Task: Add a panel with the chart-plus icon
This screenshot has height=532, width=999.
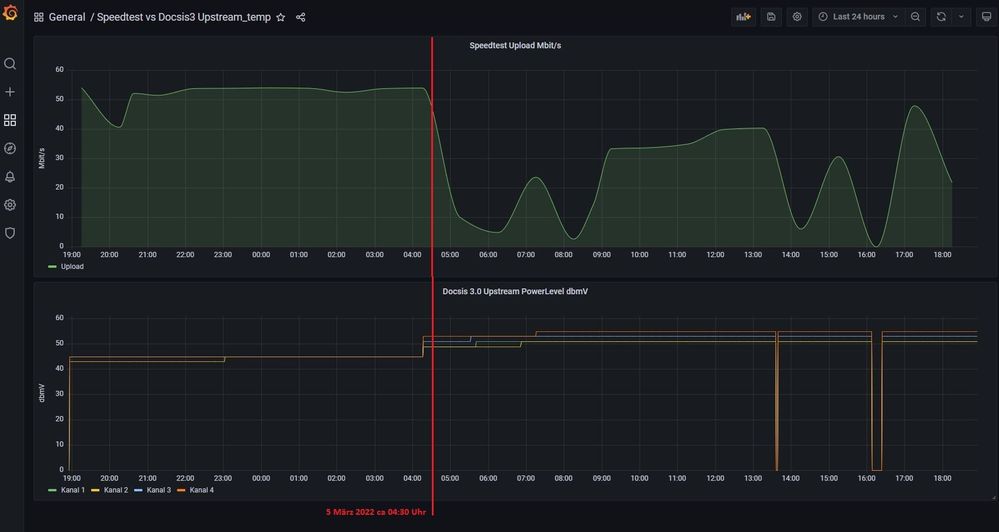Action: click(744, 17)
